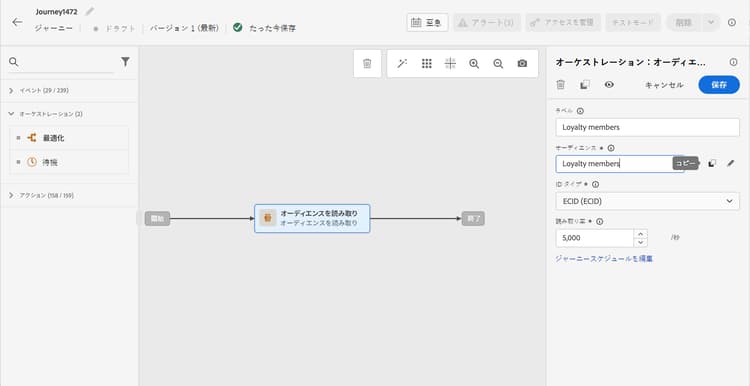Click the オーディエンス field with Loyalty members
This screenshot has width=750, height=386.
619,164
